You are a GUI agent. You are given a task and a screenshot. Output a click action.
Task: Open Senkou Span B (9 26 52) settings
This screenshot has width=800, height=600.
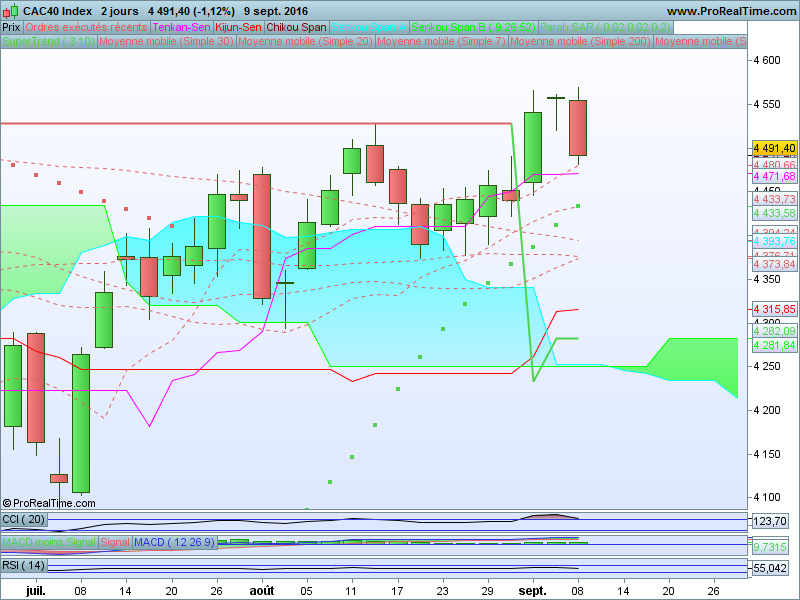coord(473,28)
